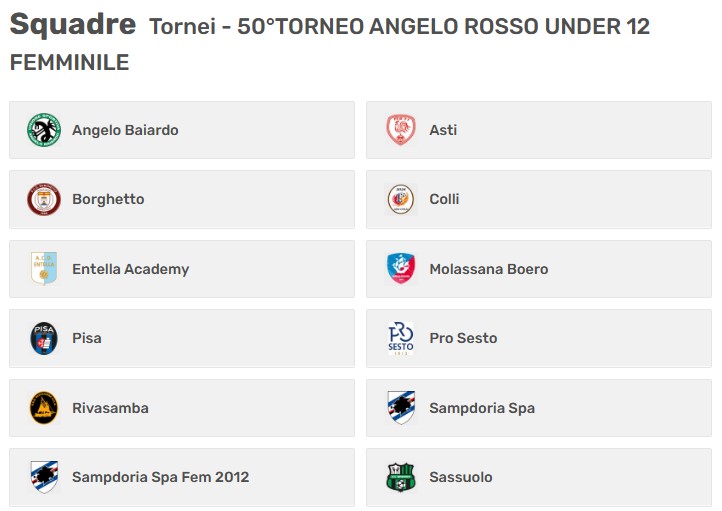The width and height of the screenshot is (722, 511).
Task: Click the Angelo Baiardo green crest logo
Action: pyautogui.click(x=44, y=130)
